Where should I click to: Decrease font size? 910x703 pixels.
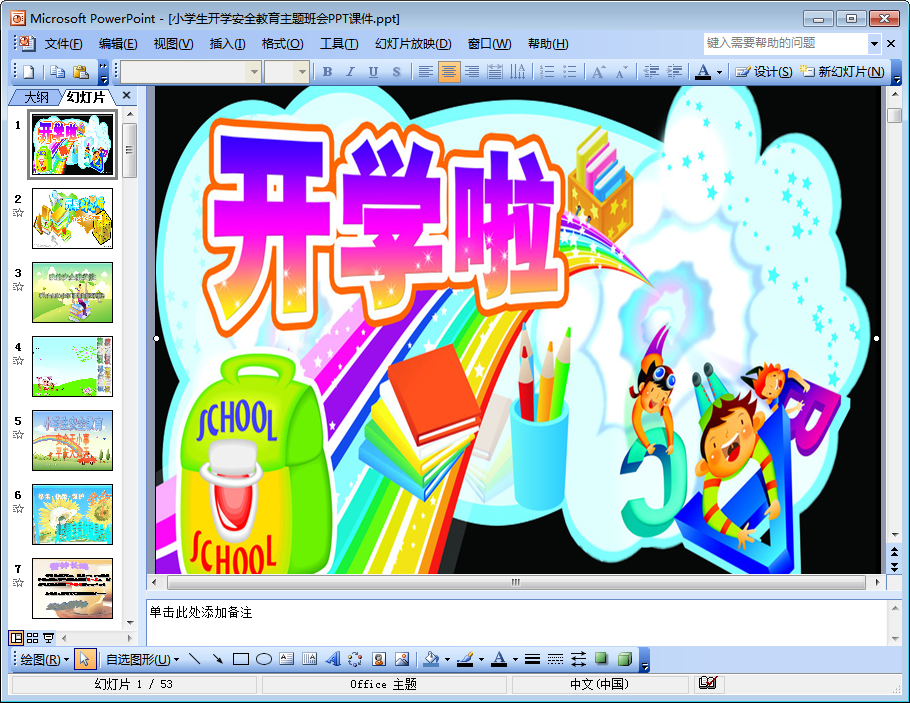point(622,72)
